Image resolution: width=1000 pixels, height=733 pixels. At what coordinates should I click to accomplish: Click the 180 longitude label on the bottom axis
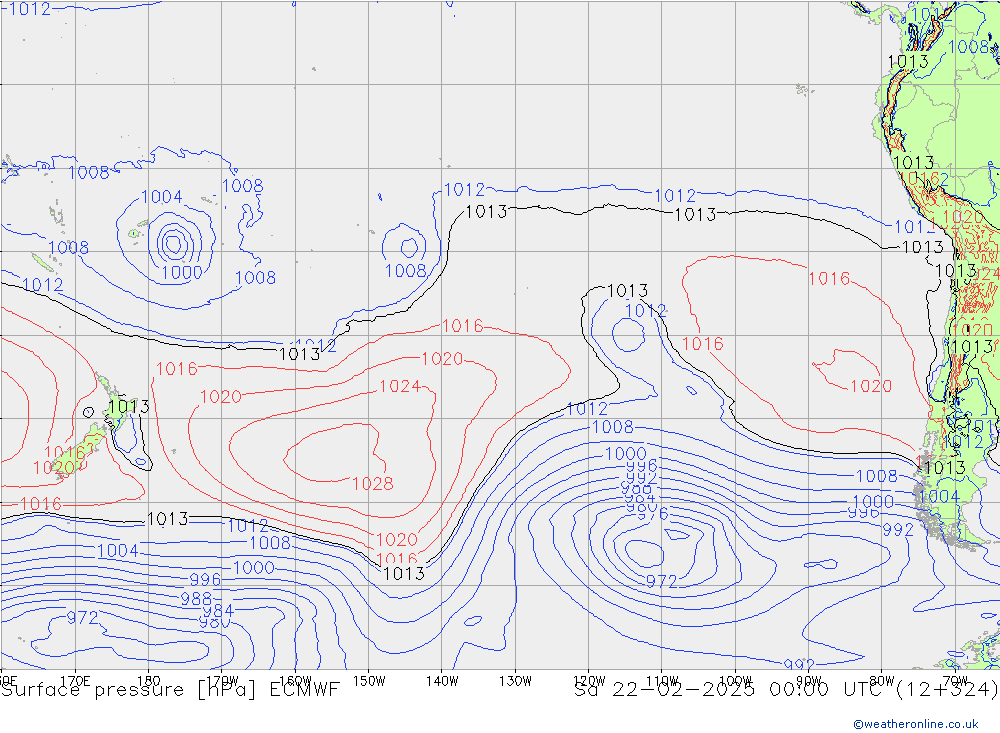click(x=149, y=680)
